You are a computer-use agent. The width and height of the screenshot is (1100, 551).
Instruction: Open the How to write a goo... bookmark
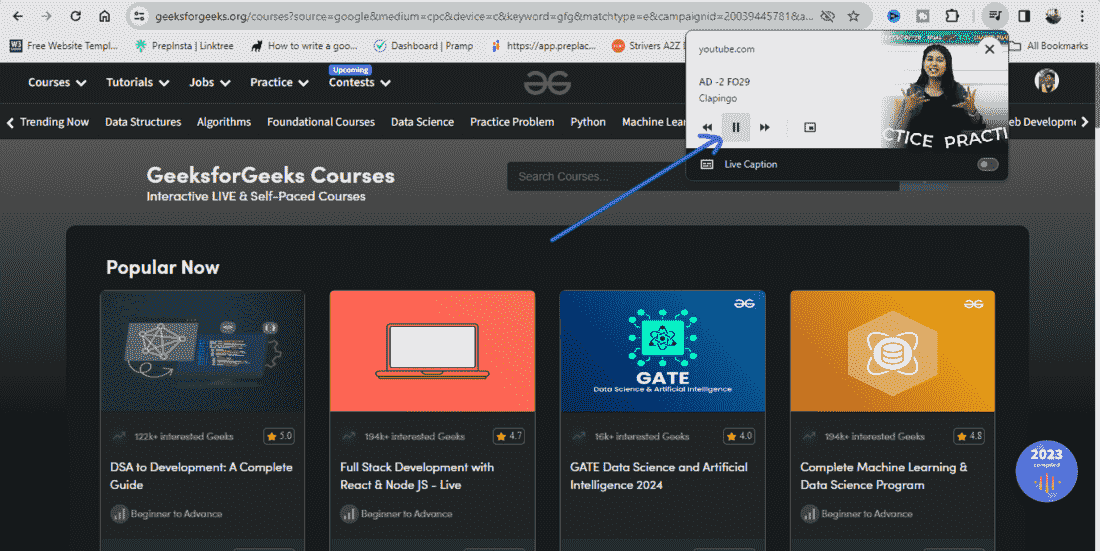coord(304,46)
